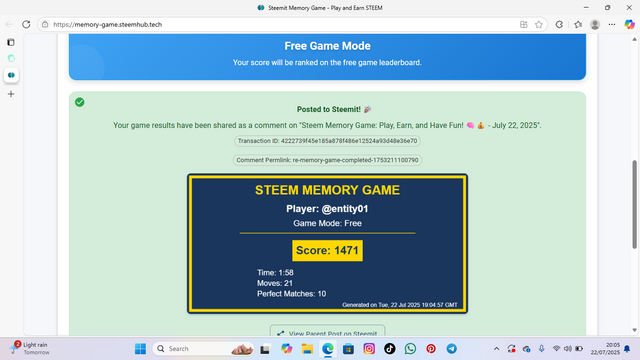Click the Time: 1:58 stat line
Image resolution: width=640 pixels, height=360 pixels.
275,273
